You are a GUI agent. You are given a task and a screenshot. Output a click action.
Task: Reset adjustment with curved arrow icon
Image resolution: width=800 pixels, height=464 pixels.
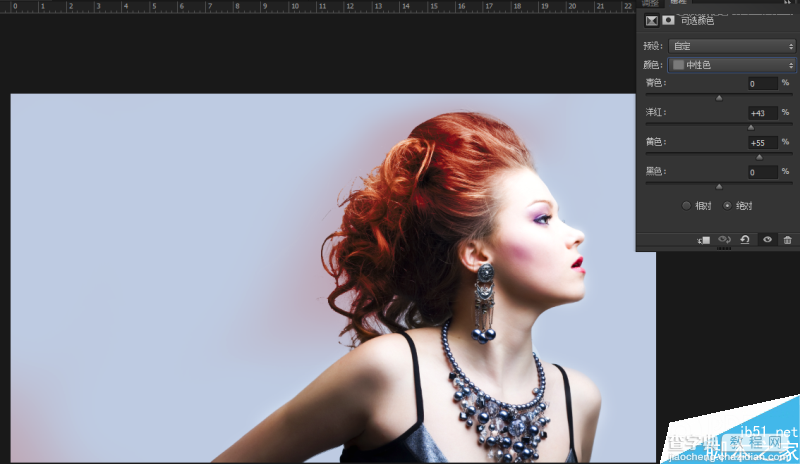click(745, 239)
